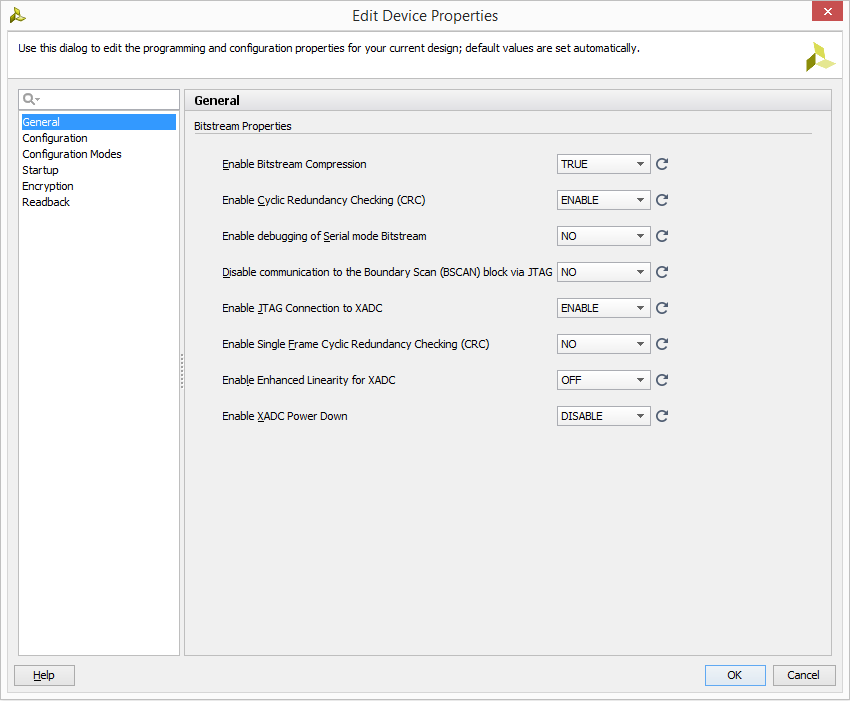Image resolution: width=850 pixels, height=701 pixels.
Task: Click the search magnifier icon
Action: point(30,99)
